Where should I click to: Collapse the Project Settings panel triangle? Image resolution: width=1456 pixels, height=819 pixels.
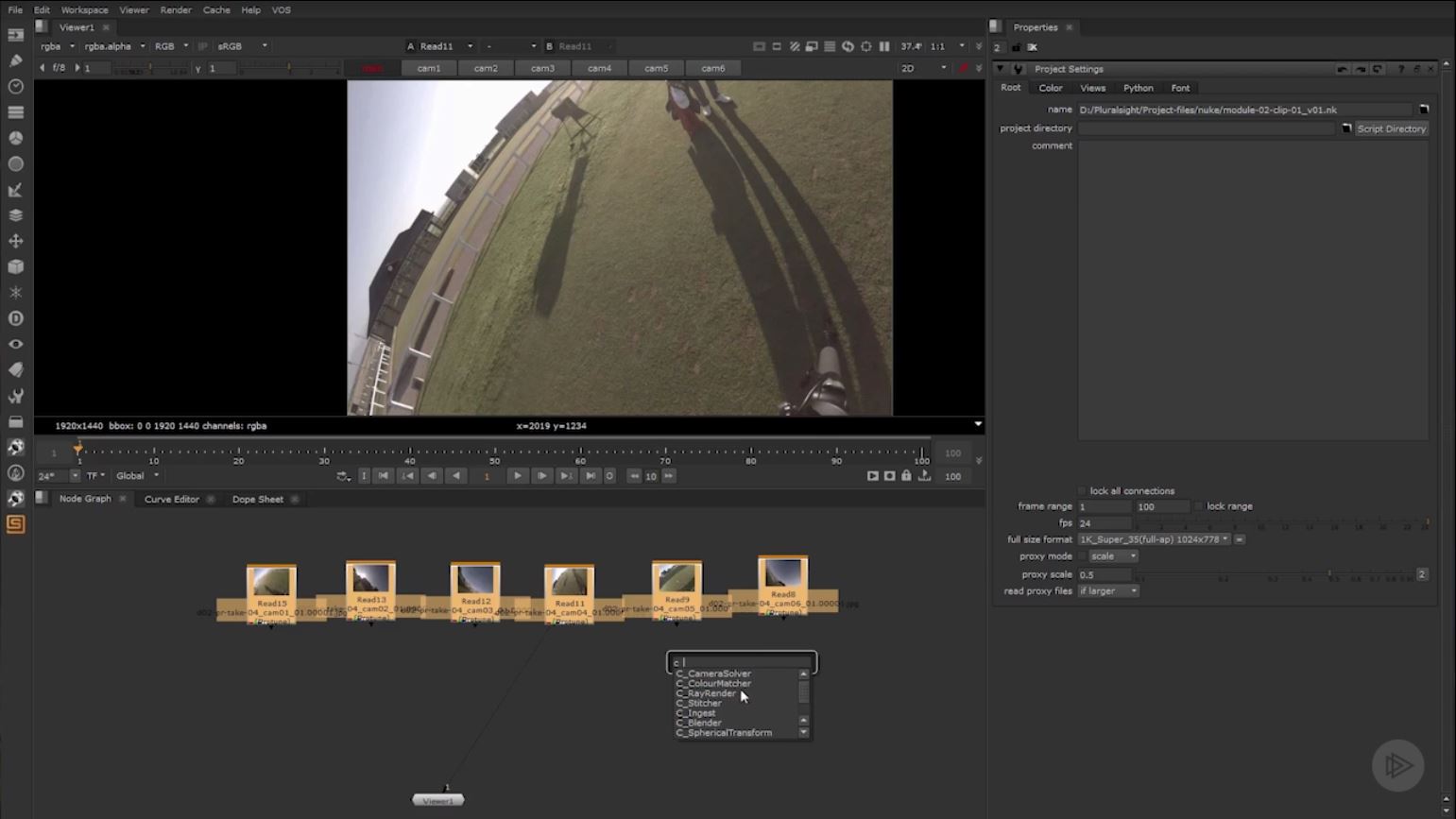coord(1001,69)
